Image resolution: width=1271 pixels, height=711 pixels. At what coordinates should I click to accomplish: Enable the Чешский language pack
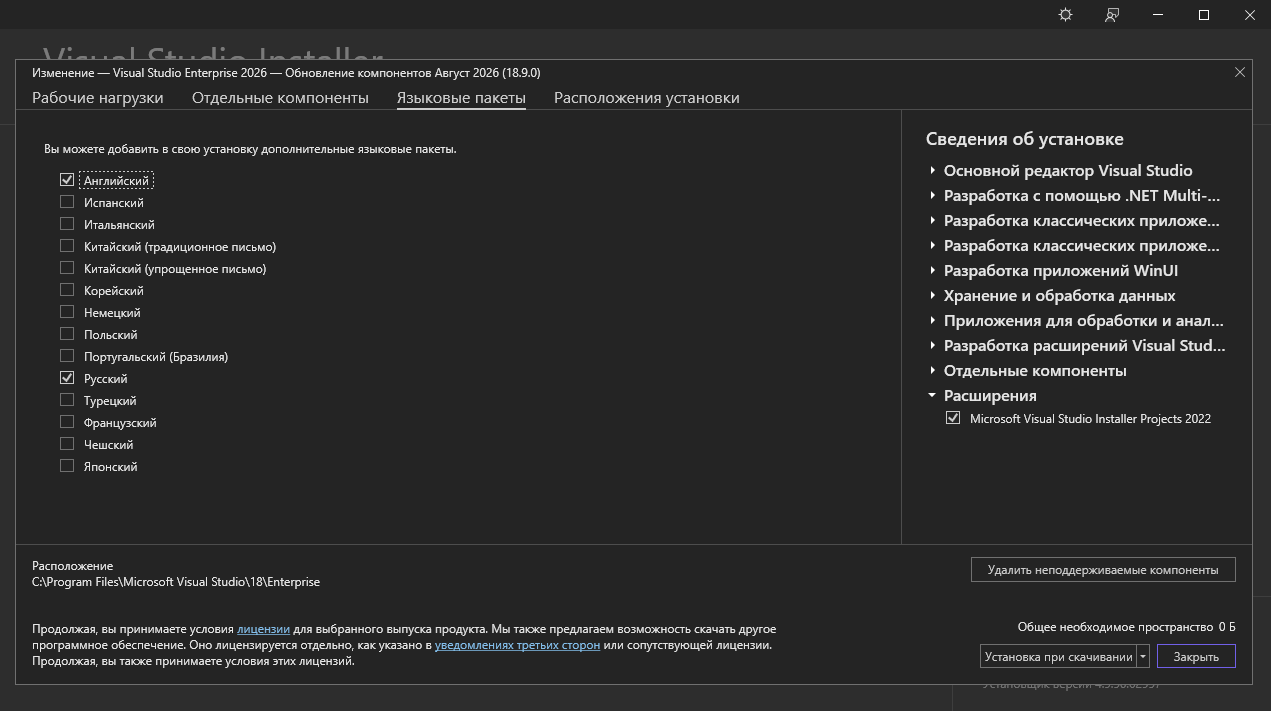tap(67, 444)
